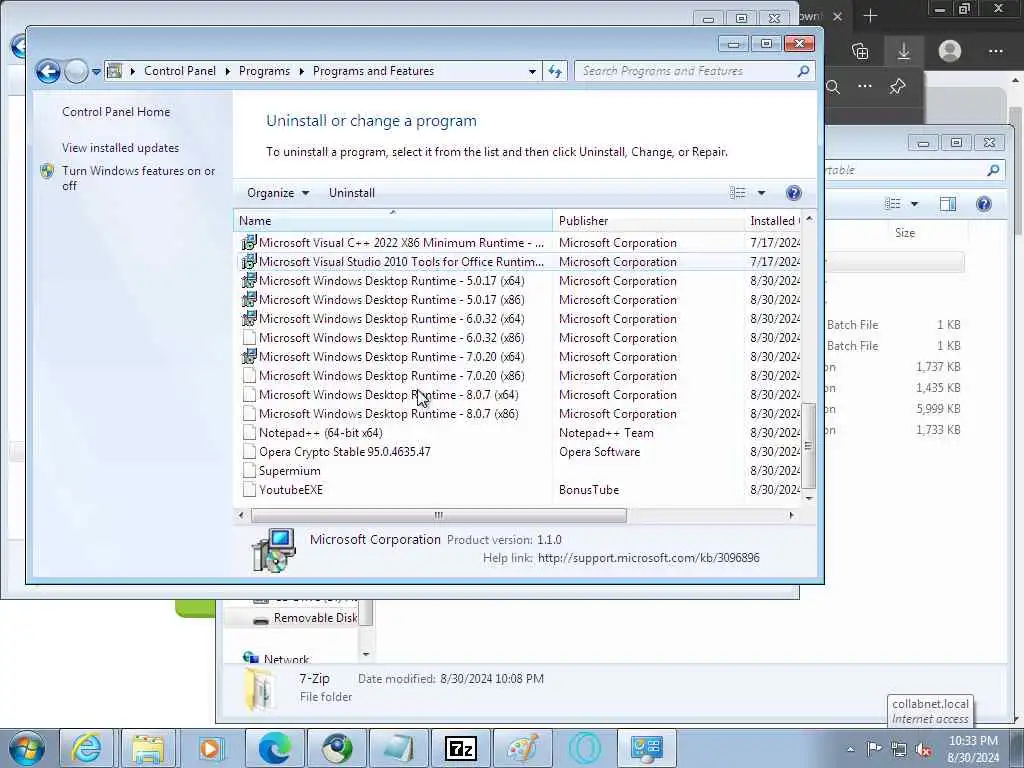Open the Windows Start button
Viewport: 1024px width, 768px height.
pos(27,748)
